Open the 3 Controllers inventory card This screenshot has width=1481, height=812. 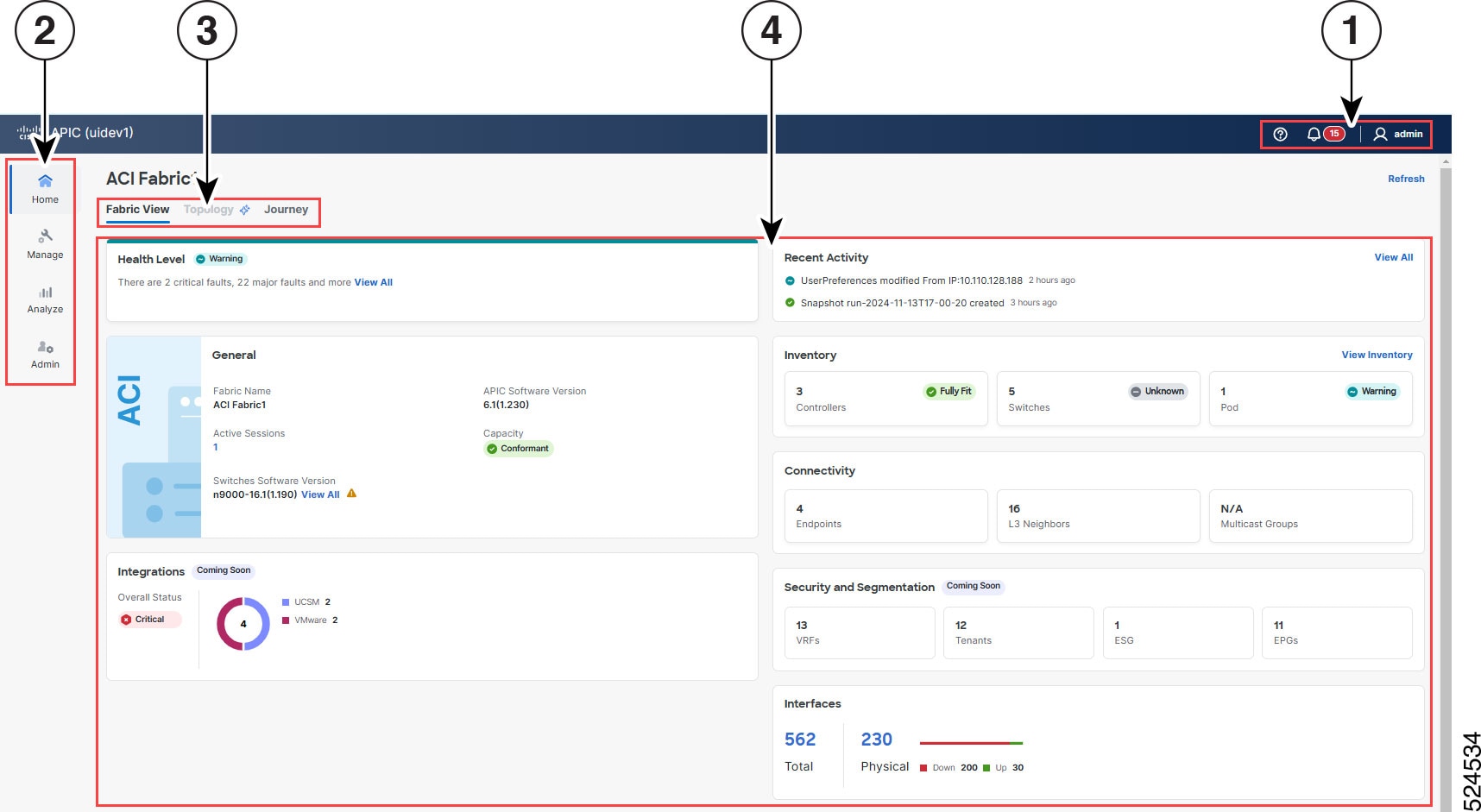885,399
